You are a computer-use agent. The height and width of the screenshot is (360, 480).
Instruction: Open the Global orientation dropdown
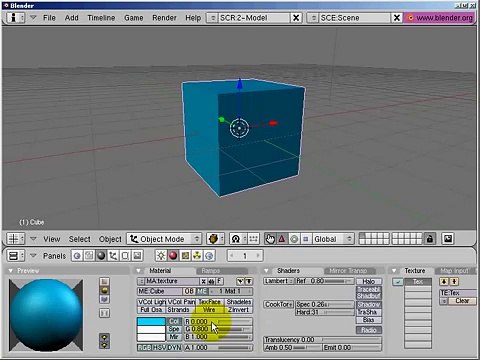[x=333, y=239]
